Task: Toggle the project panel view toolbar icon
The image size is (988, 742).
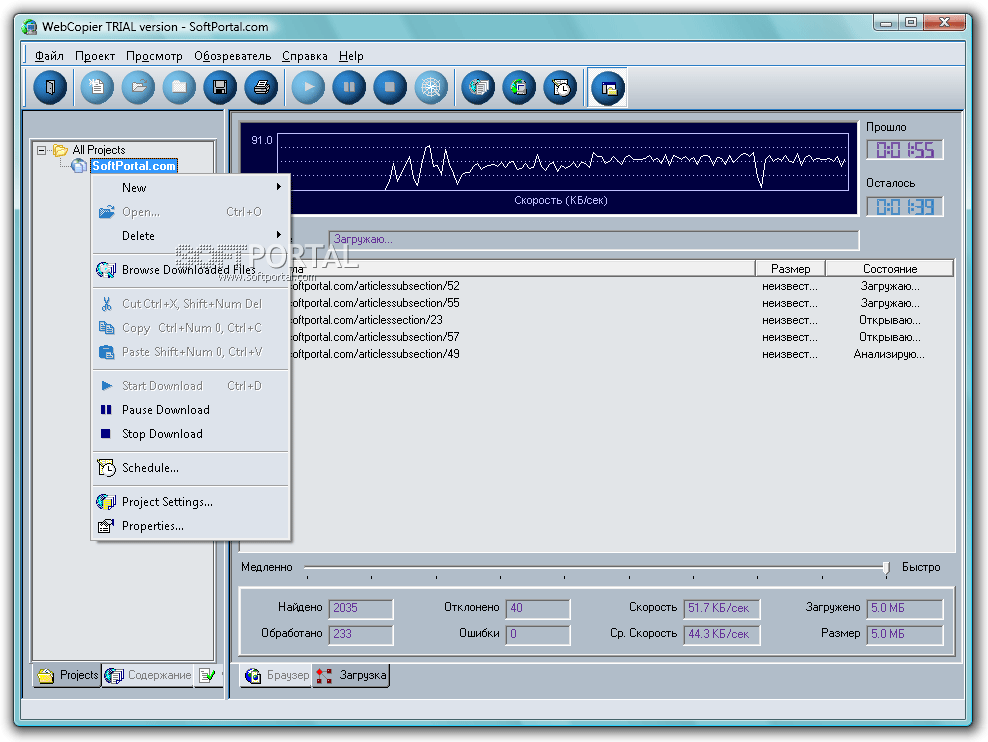Action: (607, 88)
